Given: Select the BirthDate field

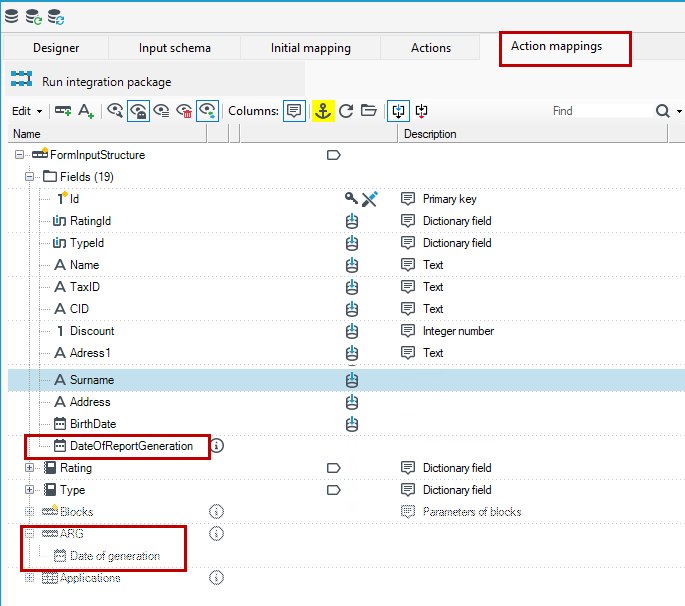Looking at the screenshot, I should tap(93, 424).
